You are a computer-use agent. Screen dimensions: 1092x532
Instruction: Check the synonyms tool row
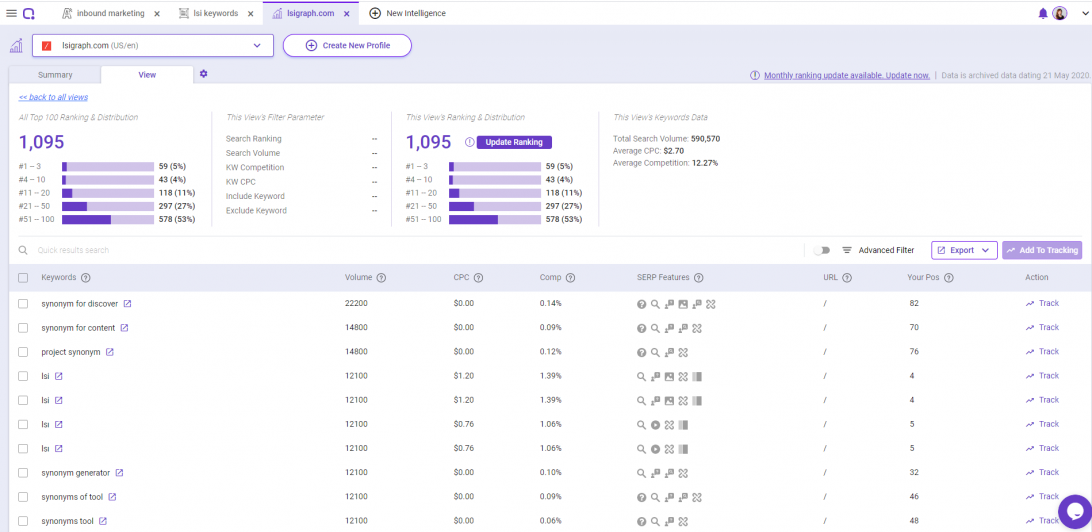coord(24,521)
